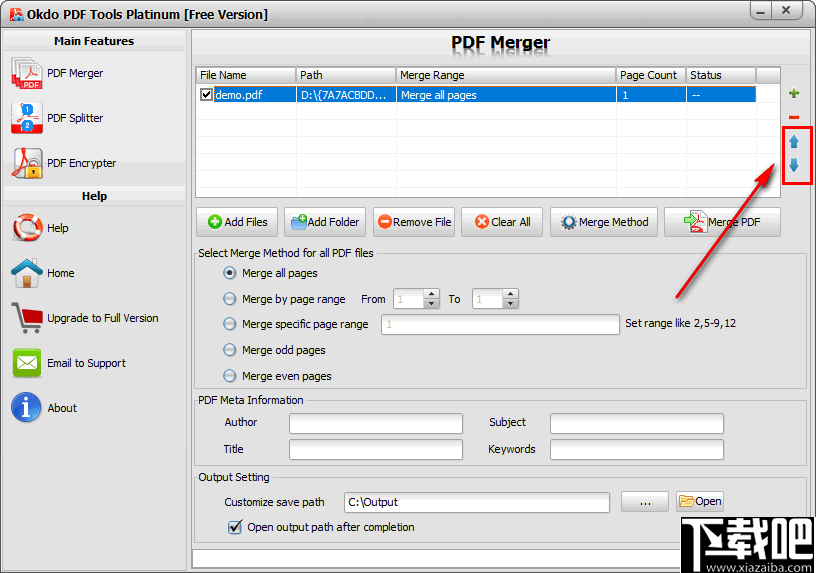
Task: Click the Merge PDF button
Action: click(722, 222)
